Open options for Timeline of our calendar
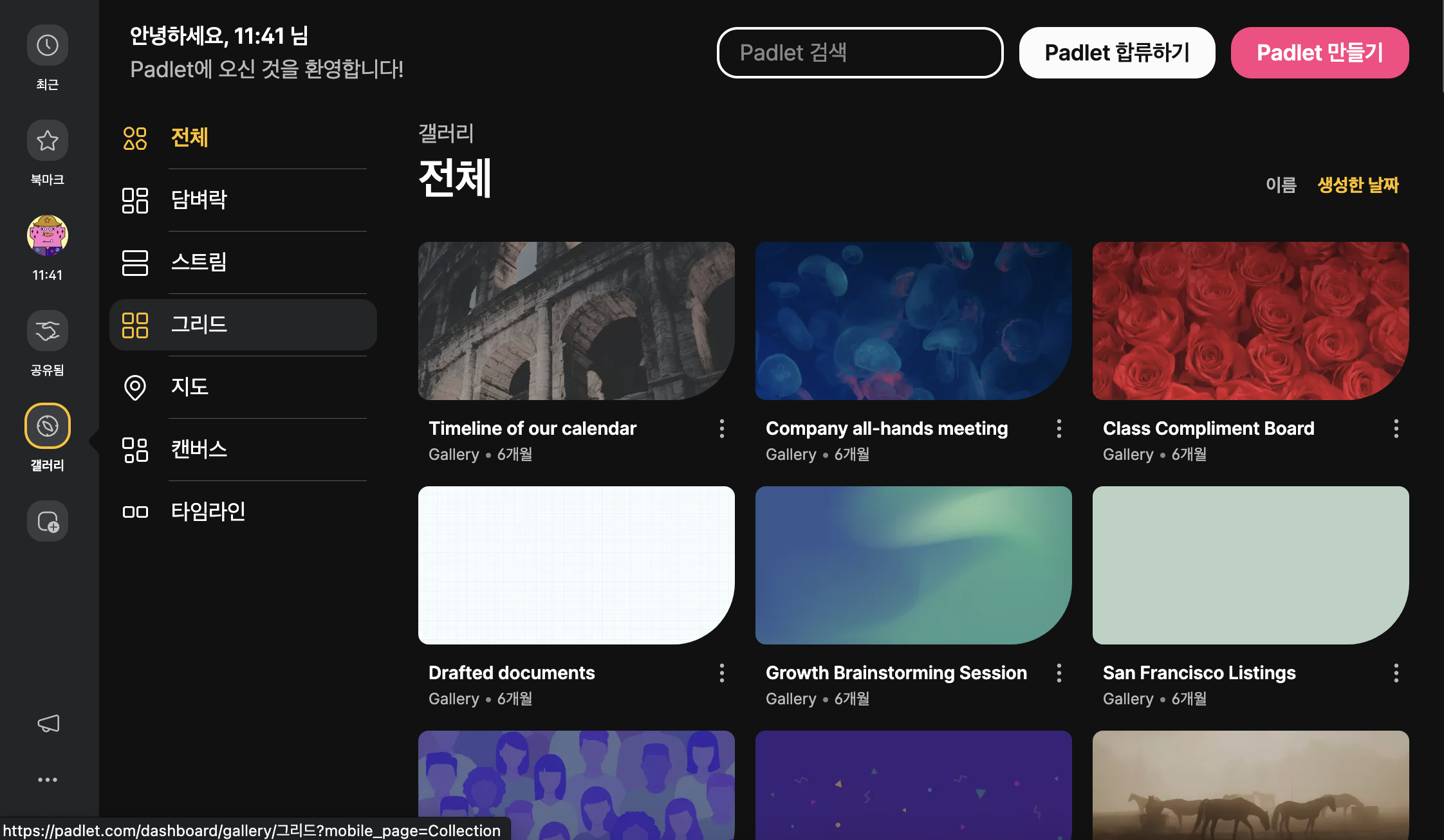The width and height of the screenshot is (1444, 840). 722,428
